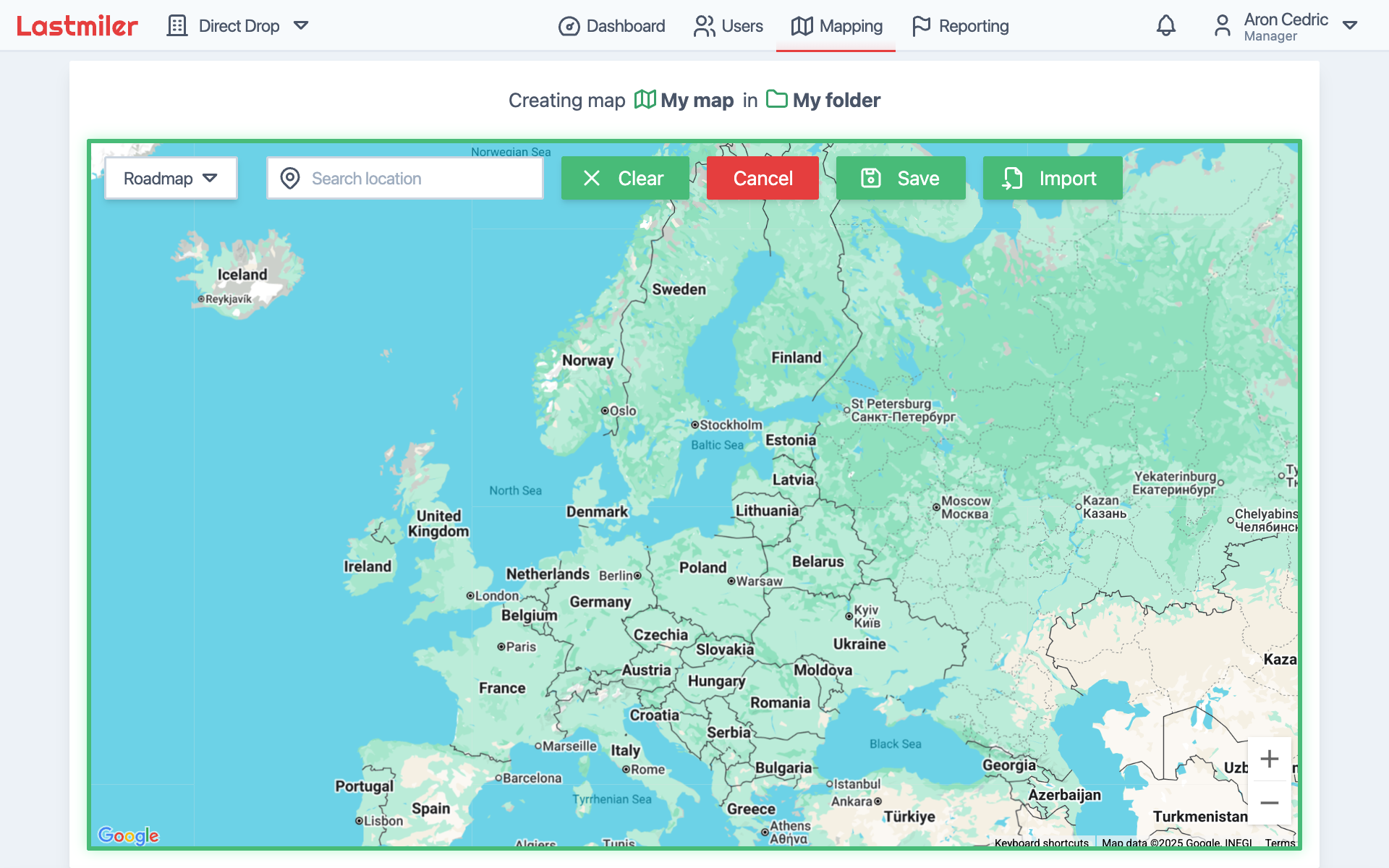Click the Finland label on map
Viewport: 1389px width, 868px height.
click(796, 357)
